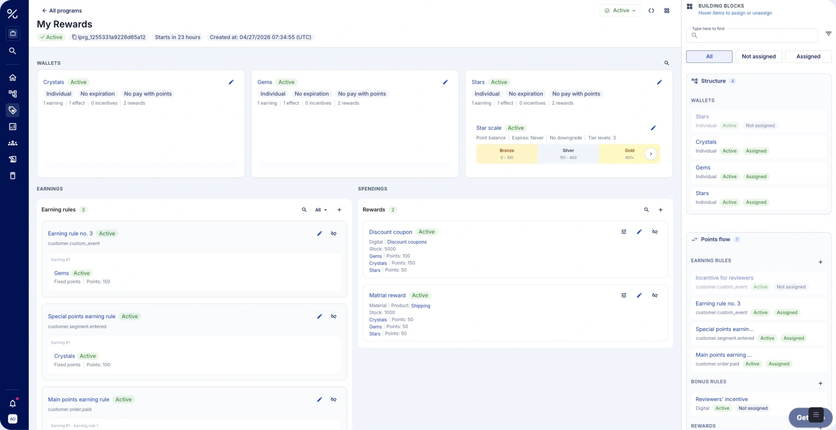Click the Silver tier segment

[x=568, y=153]
